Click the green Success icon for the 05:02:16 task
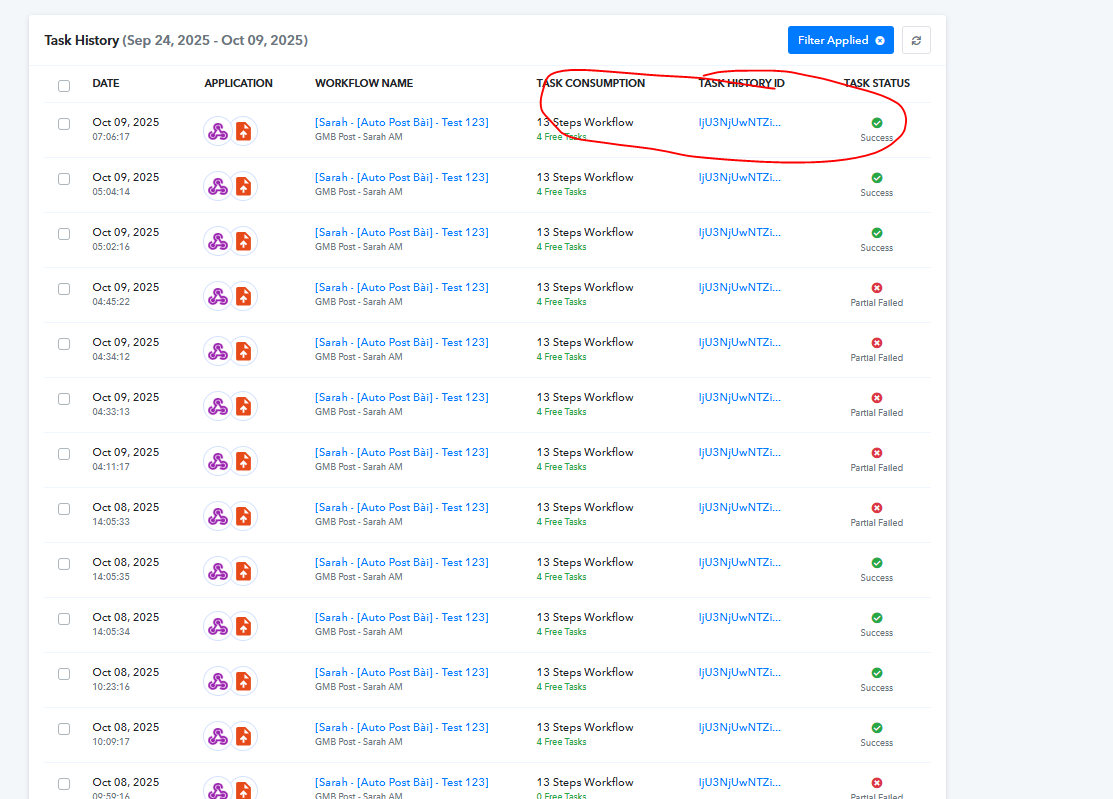Screen dimensions: 1113x799 (877, 233)
